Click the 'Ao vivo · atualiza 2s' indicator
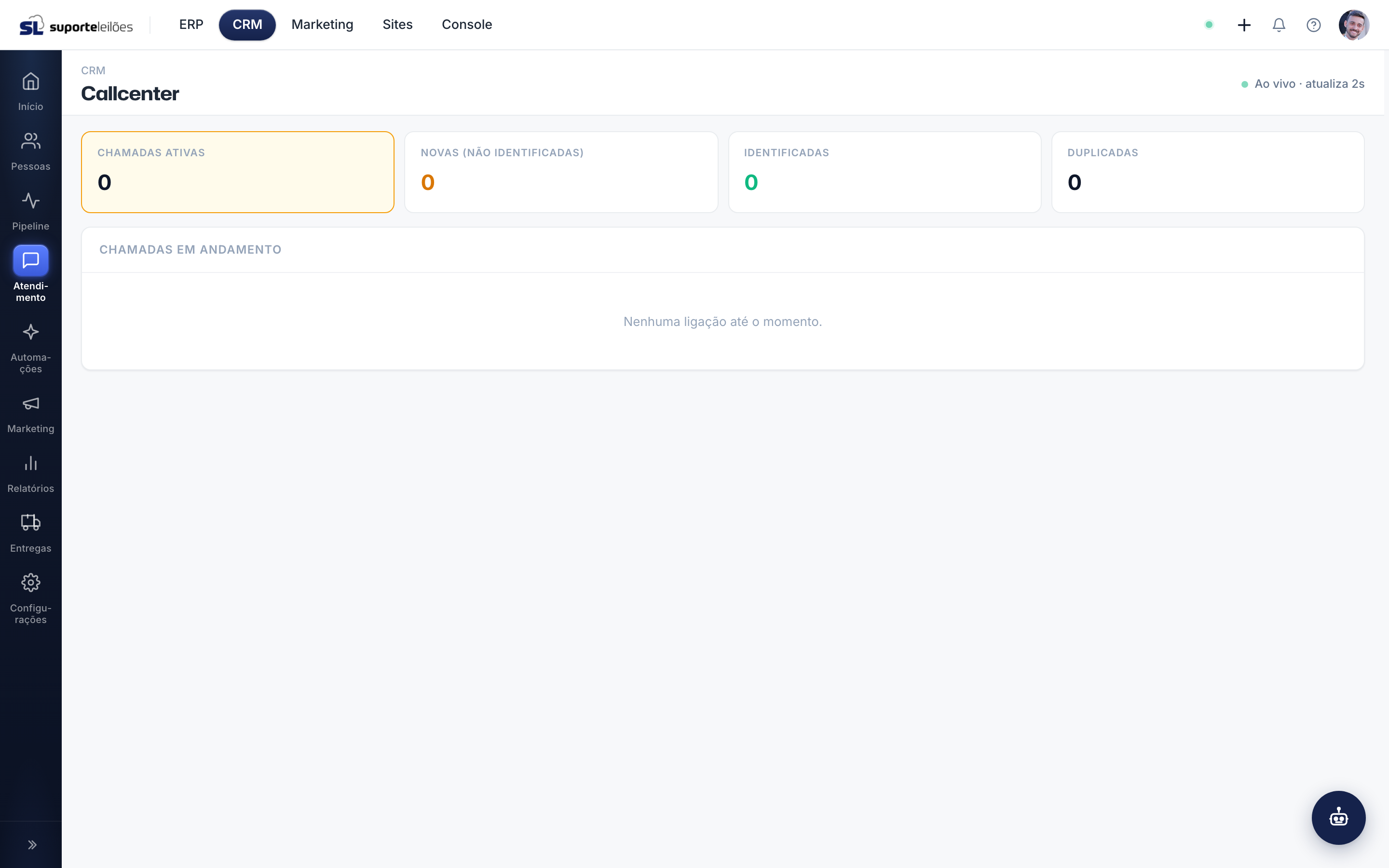Viewport: 1389px width, 868px height. 1302,84
